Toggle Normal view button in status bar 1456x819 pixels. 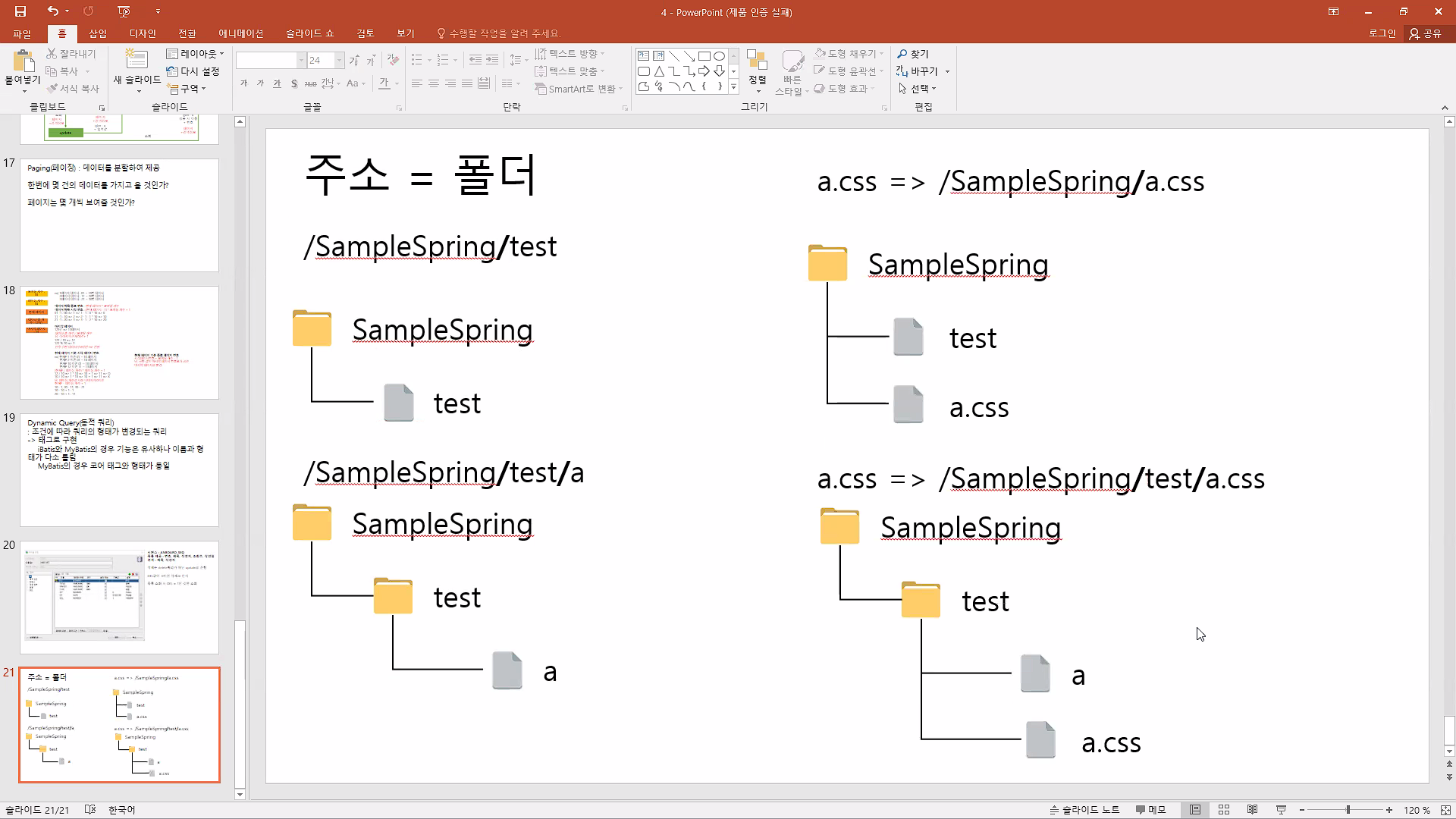point(1195,810)
